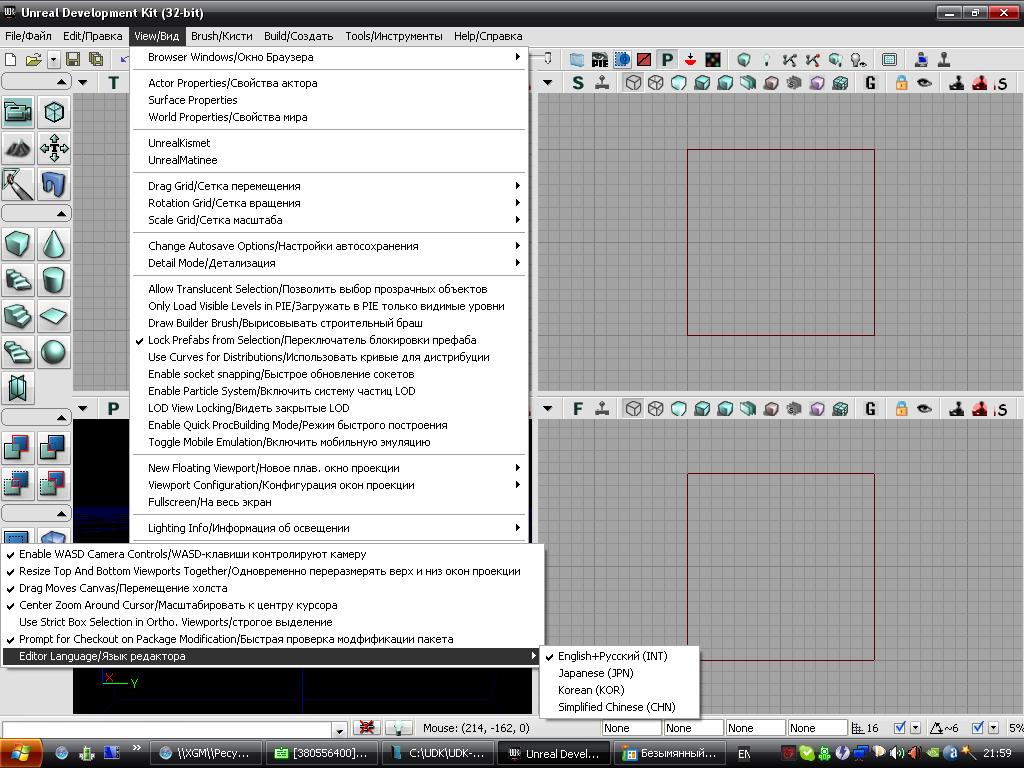Click the CSG Intersect icon
Screen dimensions: 1024x768
pyautogui.click(x=18, y=485)
